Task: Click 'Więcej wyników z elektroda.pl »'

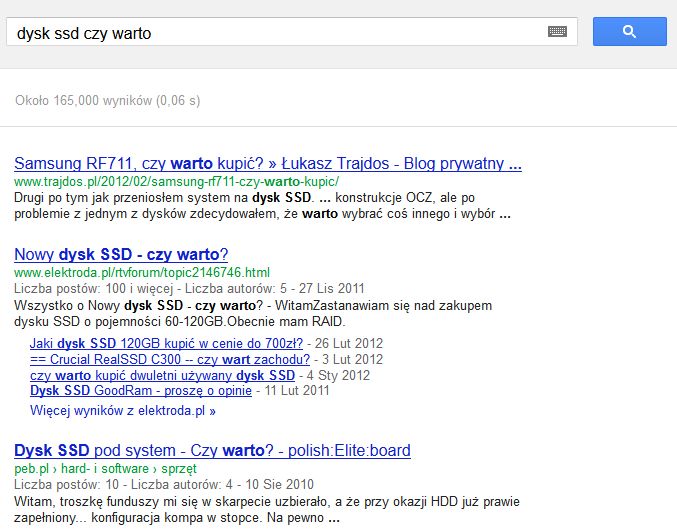Action: [123, 410]
